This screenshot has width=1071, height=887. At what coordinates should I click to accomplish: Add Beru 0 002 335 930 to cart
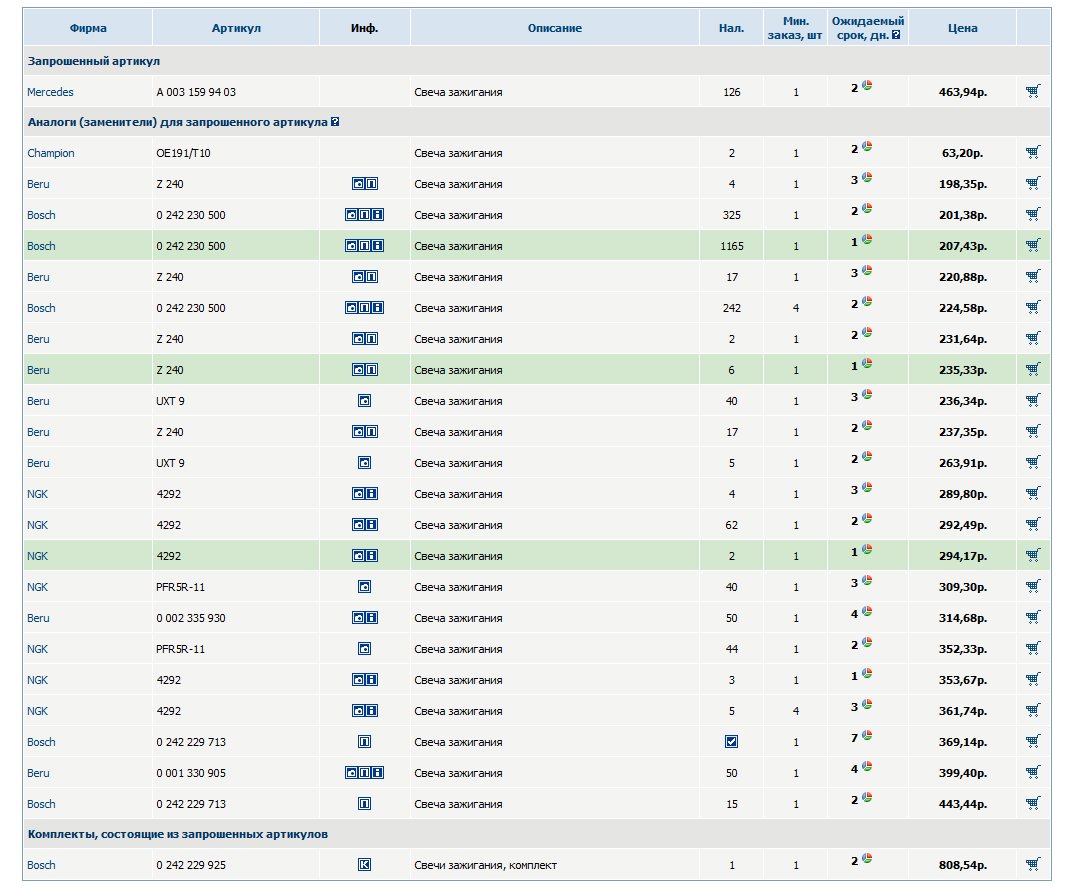(x=1033, y=617)
